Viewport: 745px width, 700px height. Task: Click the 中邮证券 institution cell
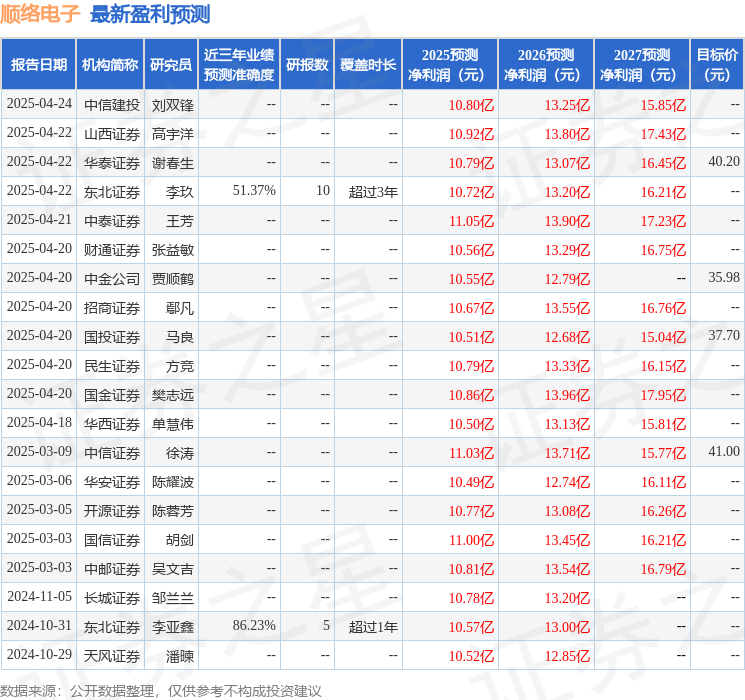pos(112,569)
